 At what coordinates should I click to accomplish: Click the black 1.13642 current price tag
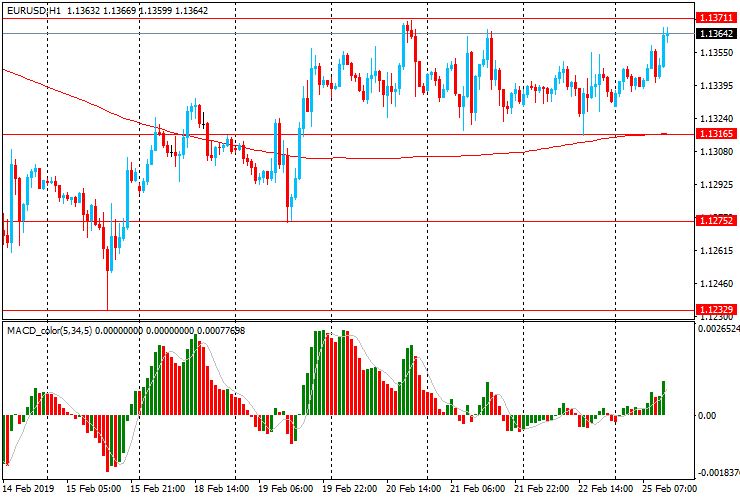tap(714, 33)
